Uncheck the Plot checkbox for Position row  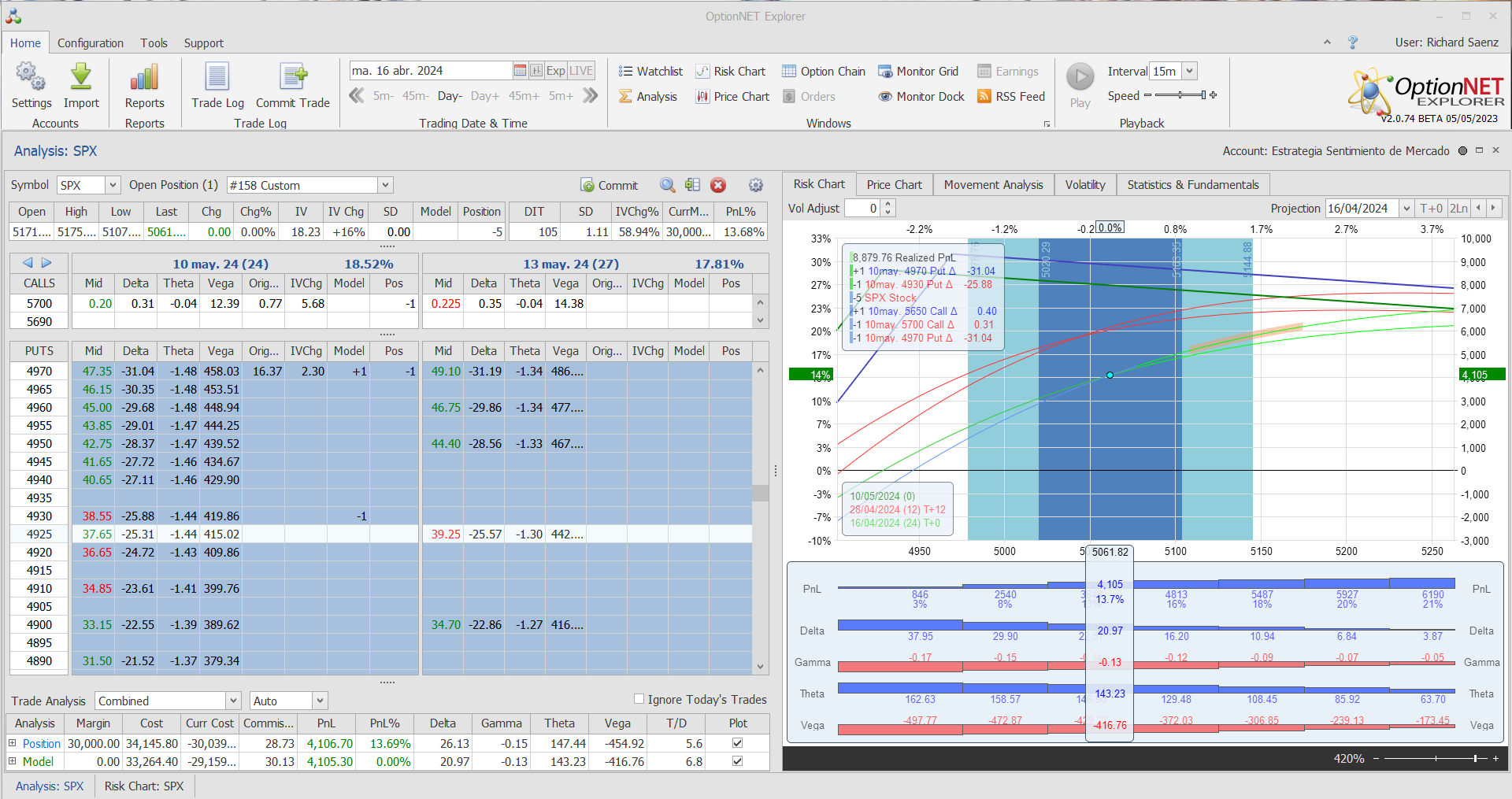pyautogui.click(x=737, y=743)
